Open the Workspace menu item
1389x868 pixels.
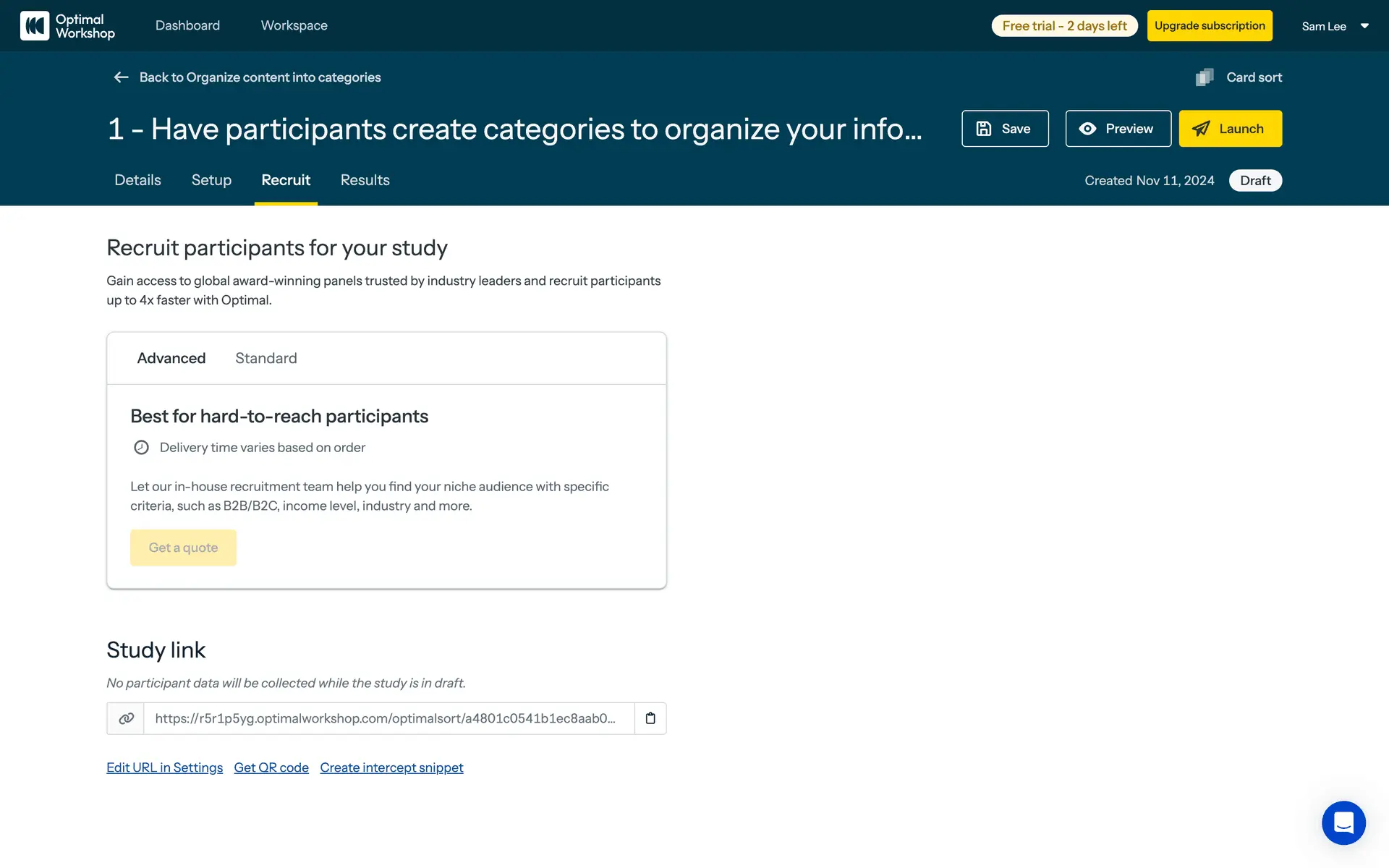pyautogui.click(x=294, y=25)
